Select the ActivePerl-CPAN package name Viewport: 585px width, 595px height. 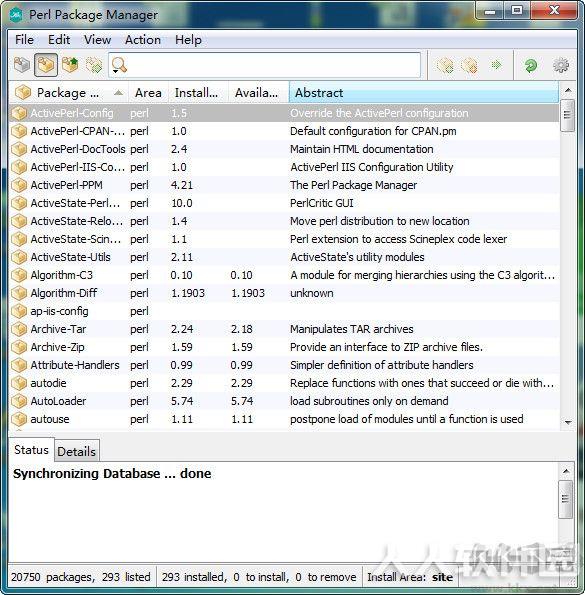click(x=77, y=131)
